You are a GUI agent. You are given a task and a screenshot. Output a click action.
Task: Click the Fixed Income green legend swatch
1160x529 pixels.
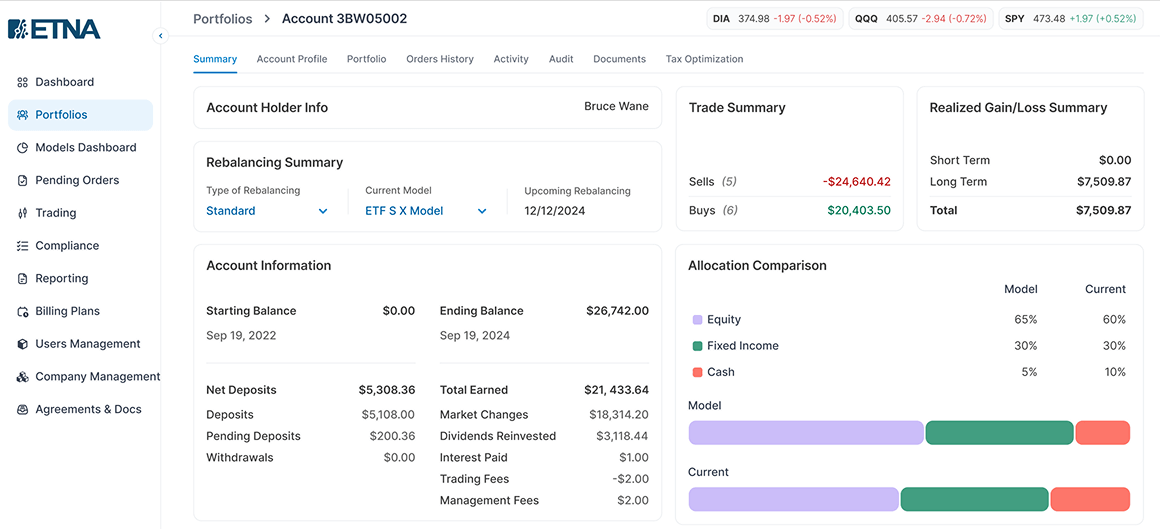[x=697, y=346]
